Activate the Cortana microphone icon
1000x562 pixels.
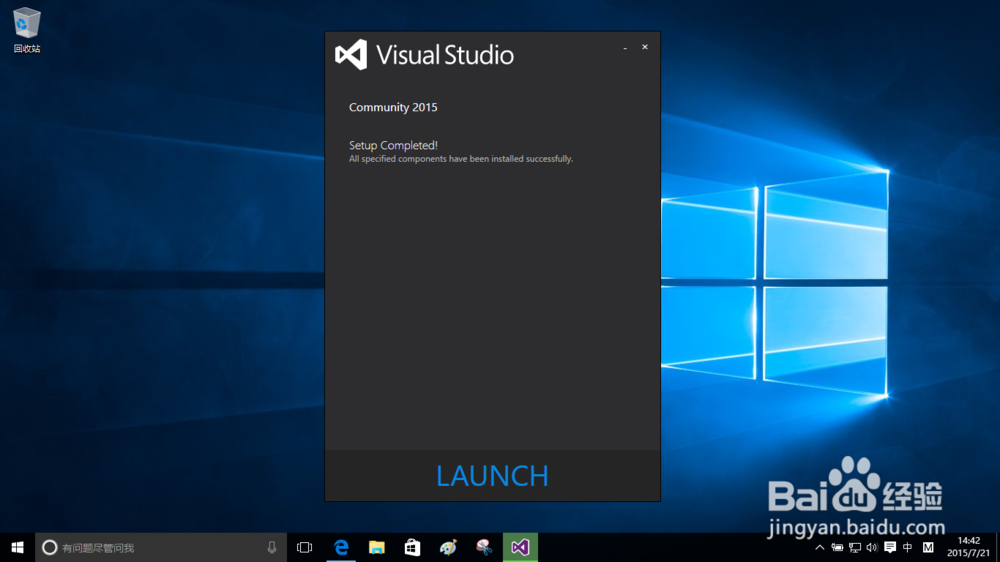272,547
